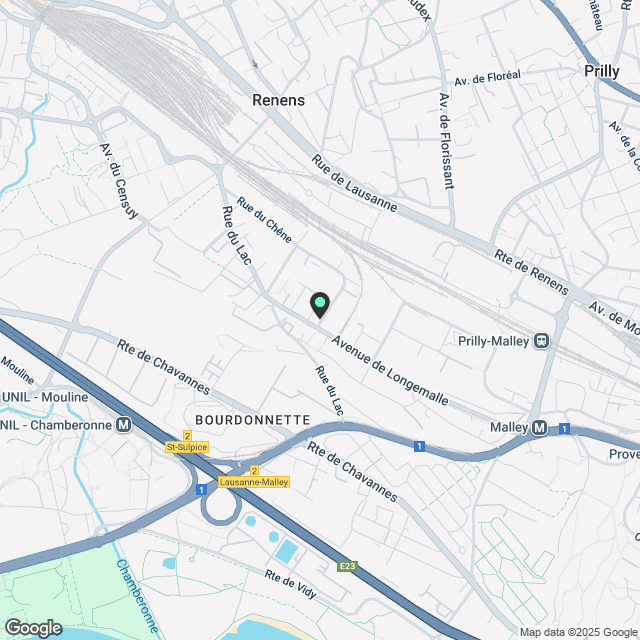Screen dimensions: 640x640
Task: Click route 1 shield at the interchange
Action: [201, 489]
